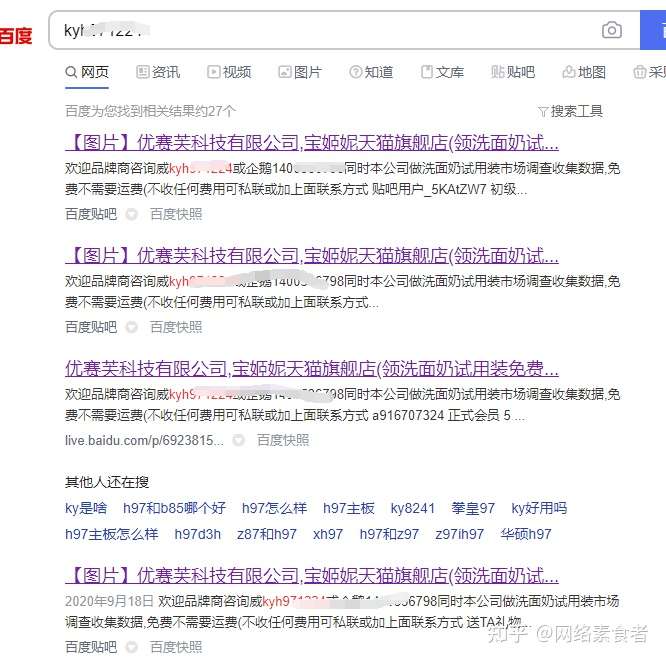The width and height of the screenshot is (666, 662).
Task: Open 百度快照 for the first result
Action: coord(176,214)
